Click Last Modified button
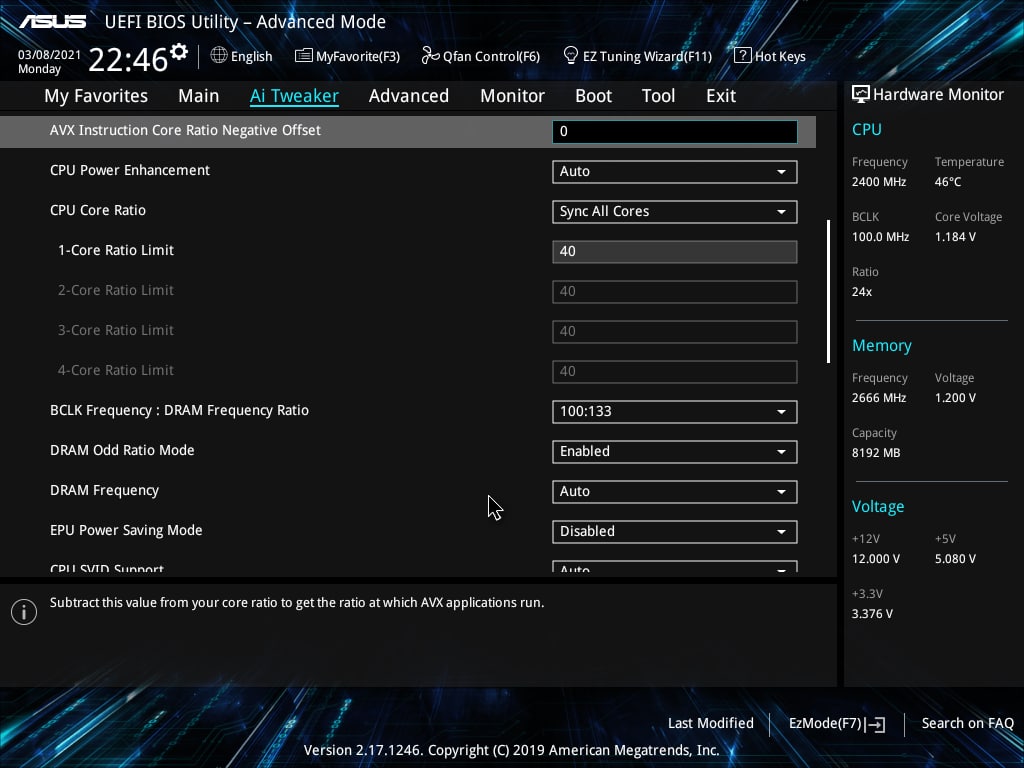Viewport: 1024px width, 768px height. pyautogui.click(x=711, y=724)
